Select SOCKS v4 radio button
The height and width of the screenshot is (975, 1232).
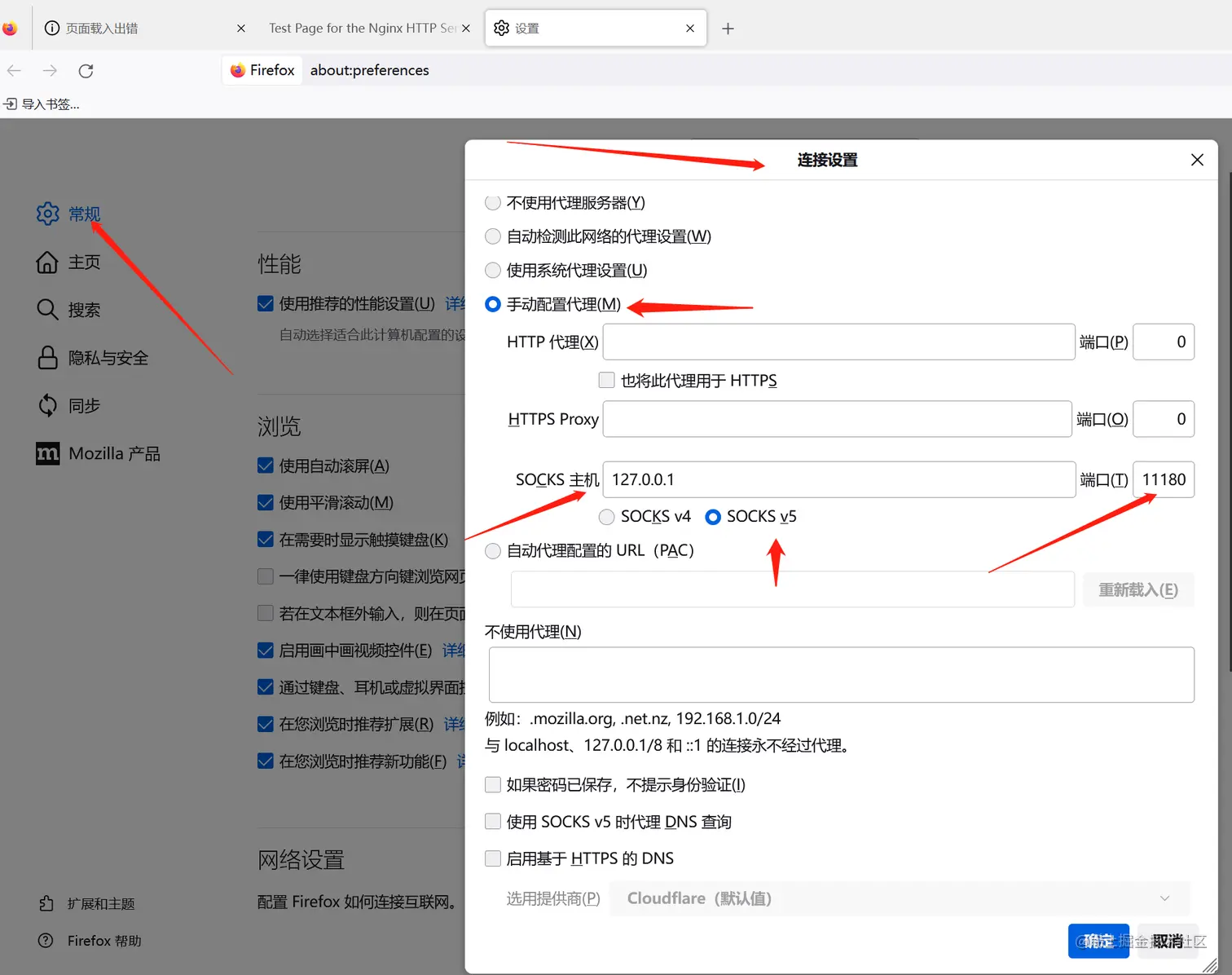[x=606, y=517]
